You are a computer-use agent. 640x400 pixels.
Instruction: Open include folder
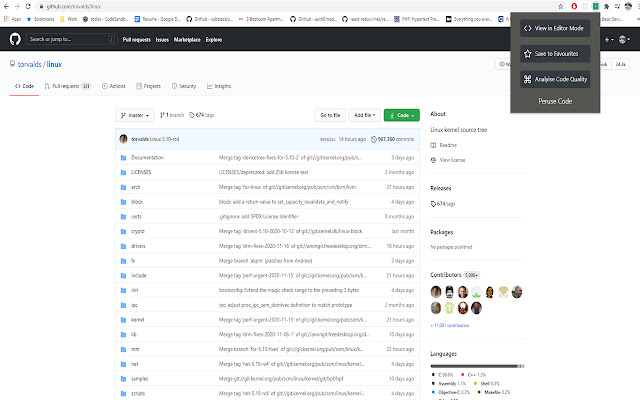coord(138,276)
